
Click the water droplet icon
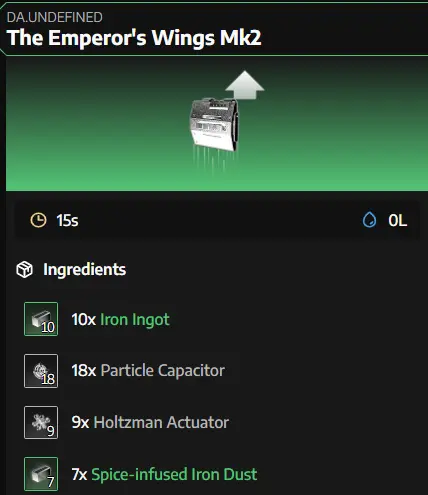coord(369,220)
